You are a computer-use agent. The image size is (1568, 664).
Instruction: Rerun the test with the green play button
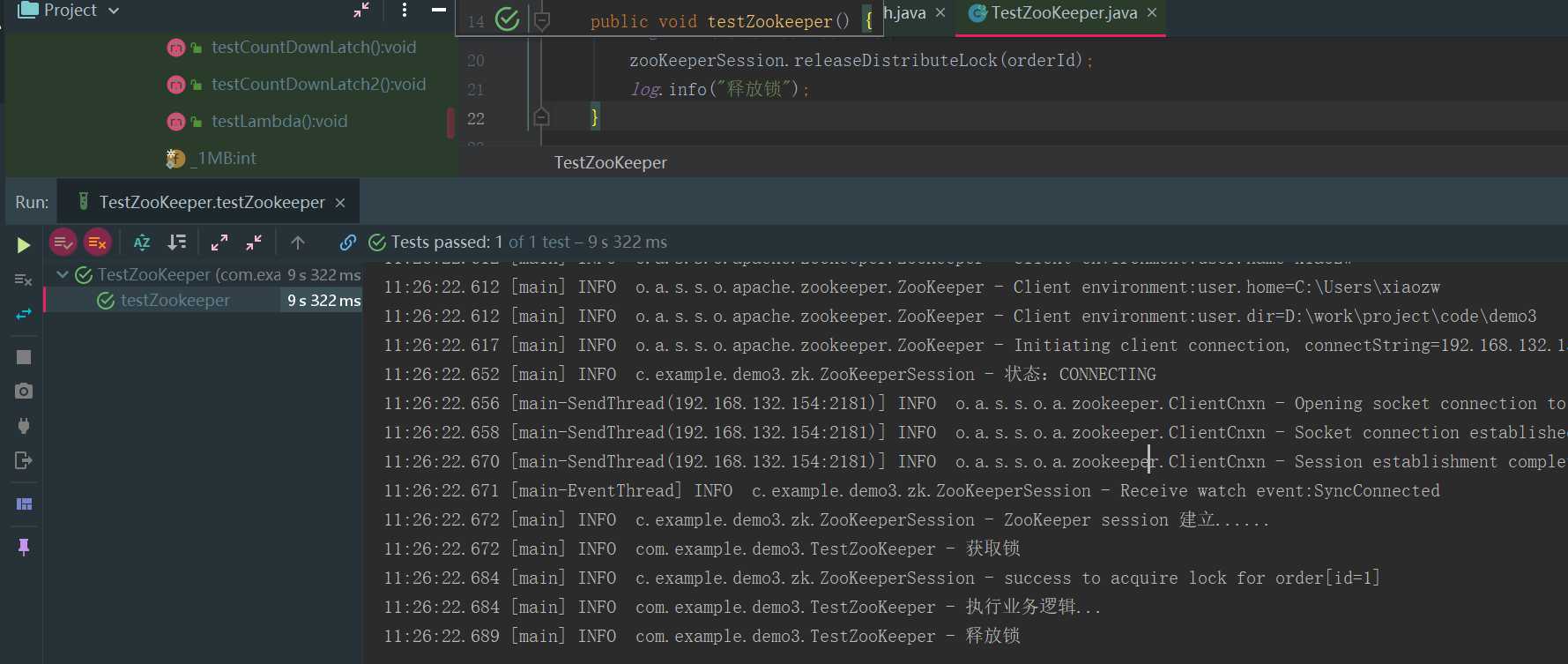point(24,245)
